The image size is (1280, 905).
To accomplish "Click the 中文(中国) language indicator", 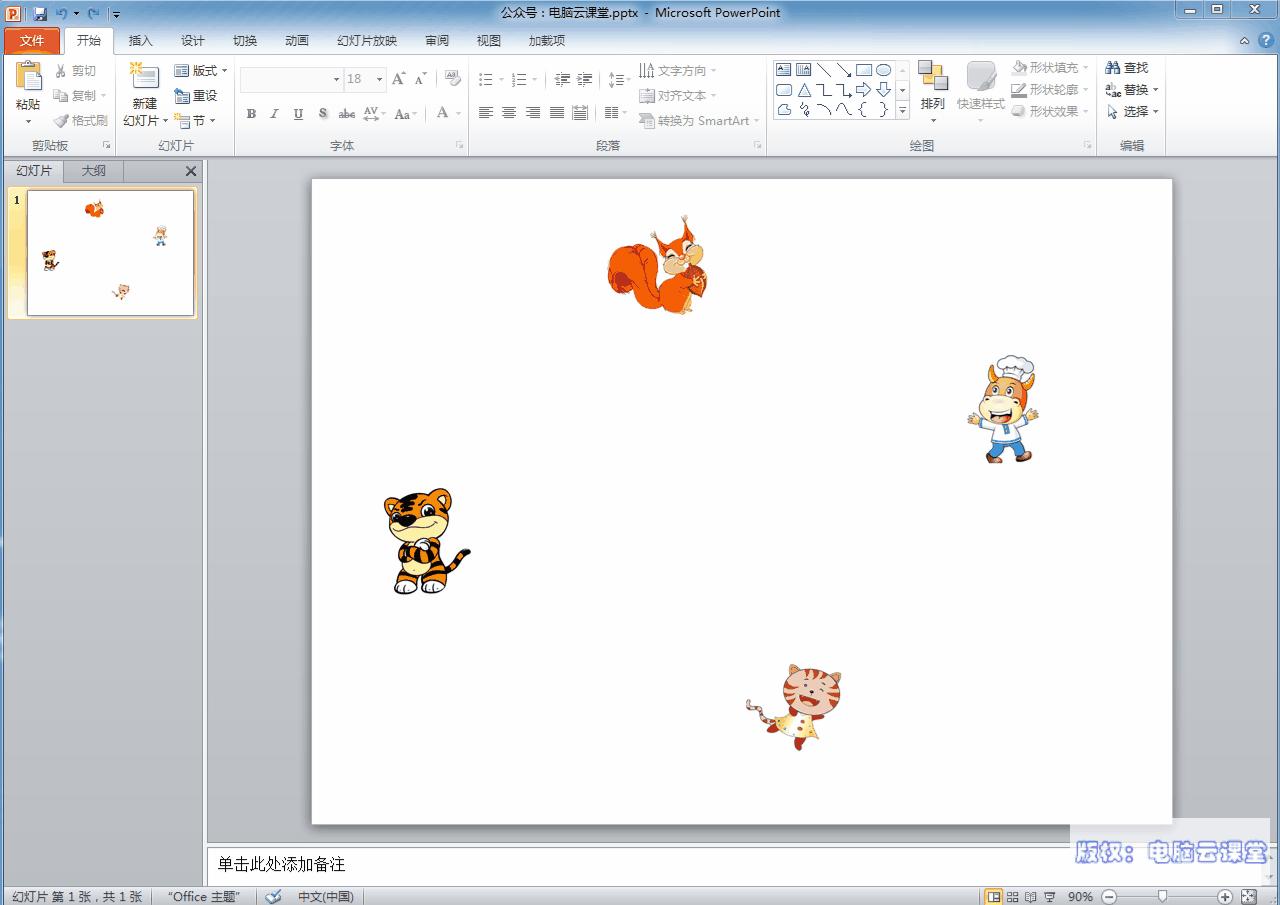I will pos(326,896).
